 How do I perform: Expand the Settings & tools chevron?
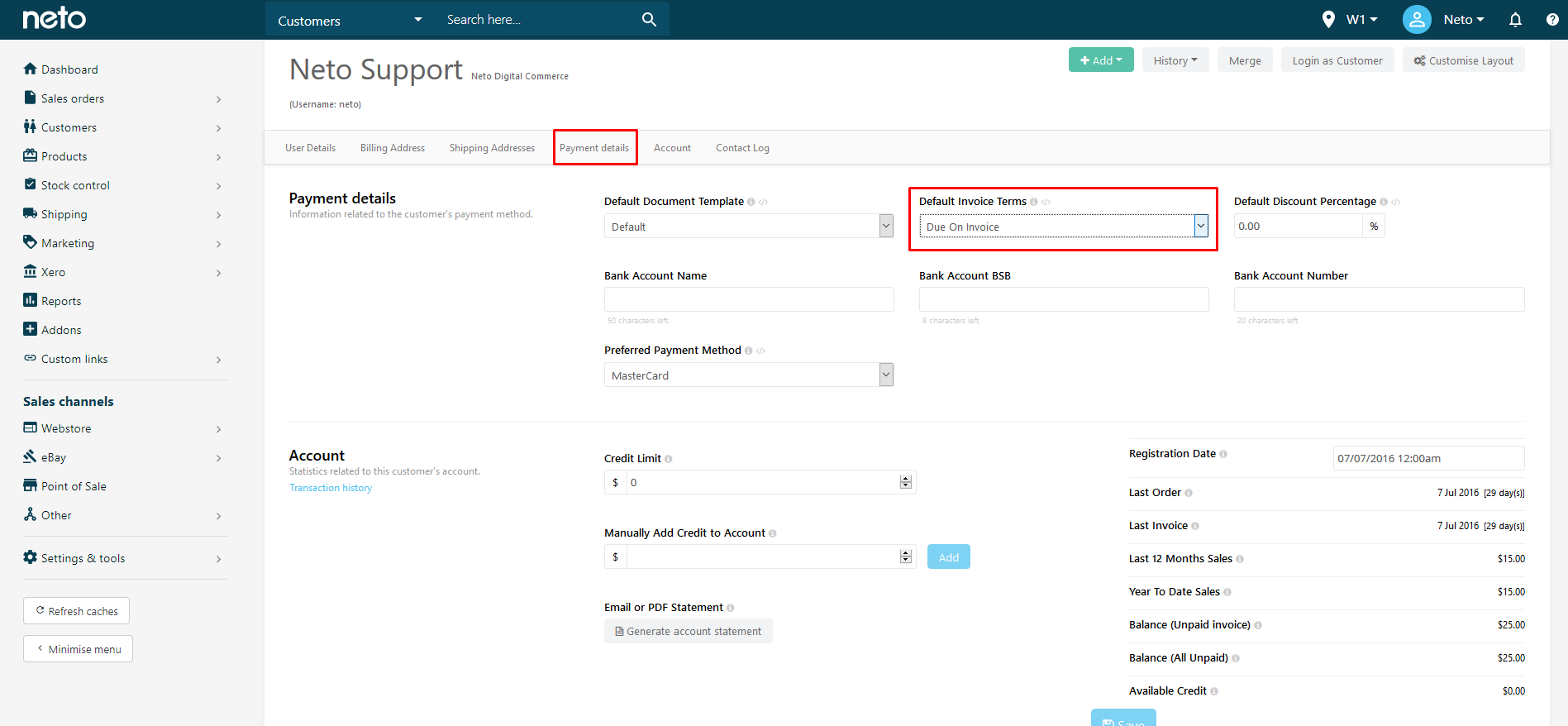coord(218,559)
